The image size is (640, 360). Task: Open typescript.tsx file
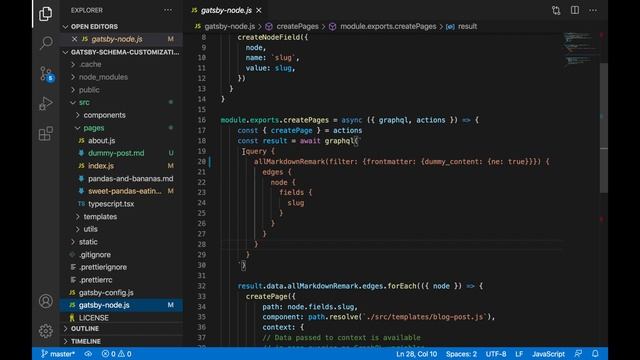(121, 204)
